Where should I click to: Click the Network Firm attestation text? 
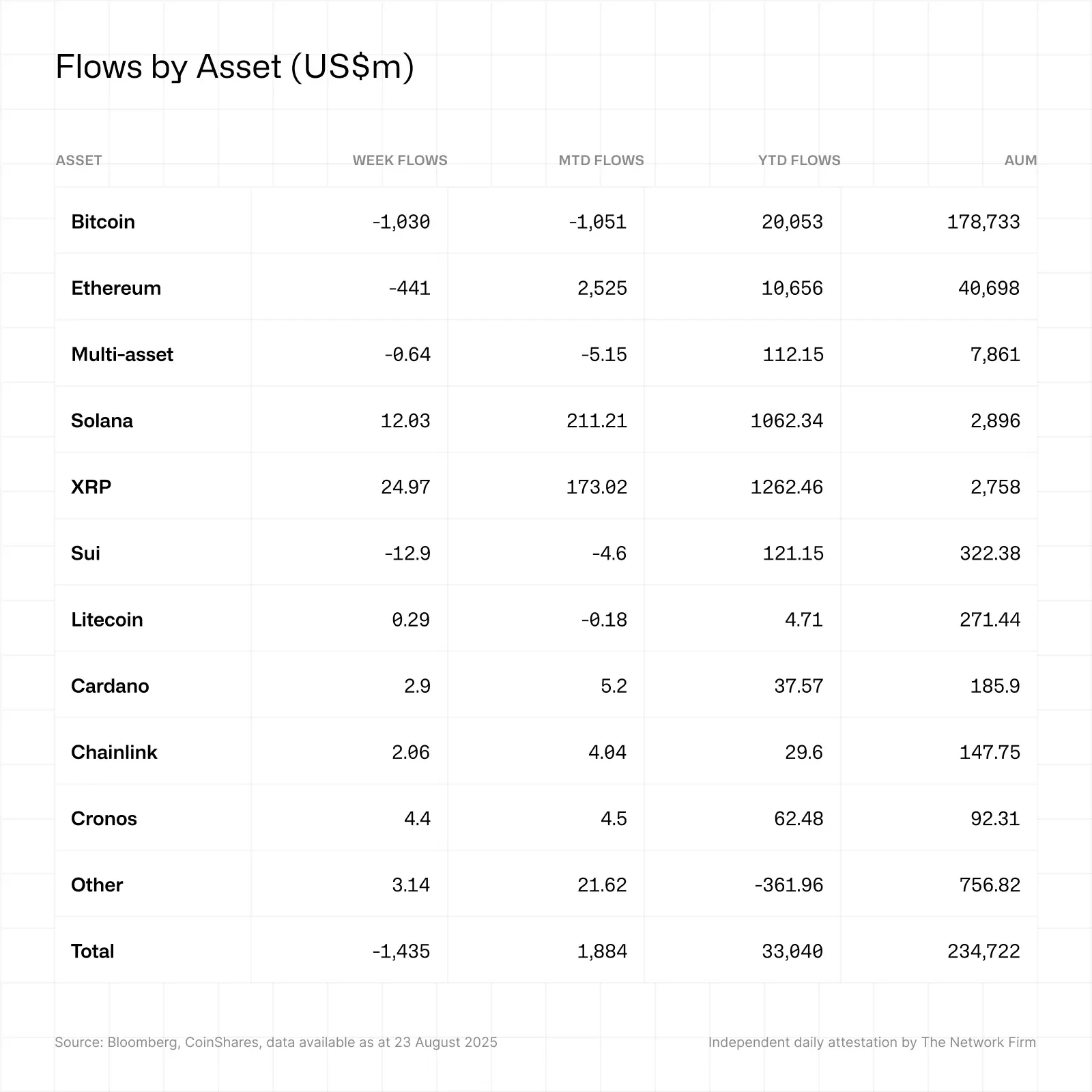coord(872,1042)
